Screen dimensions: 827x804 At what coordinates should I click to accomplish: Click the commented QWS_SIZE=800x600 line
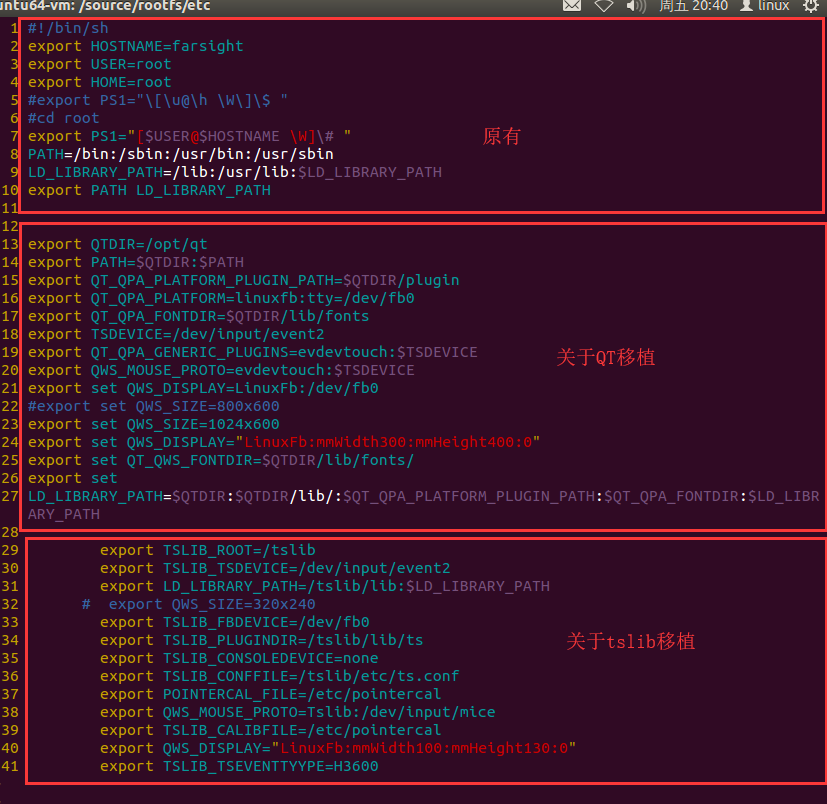[153, 406]
